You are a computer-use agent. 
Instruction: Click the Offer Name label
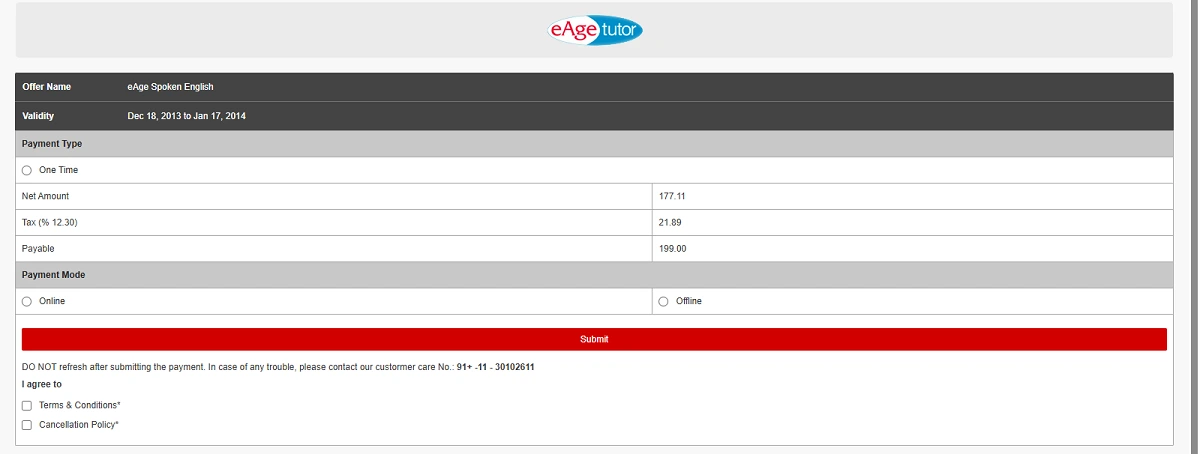click(46, 87)
